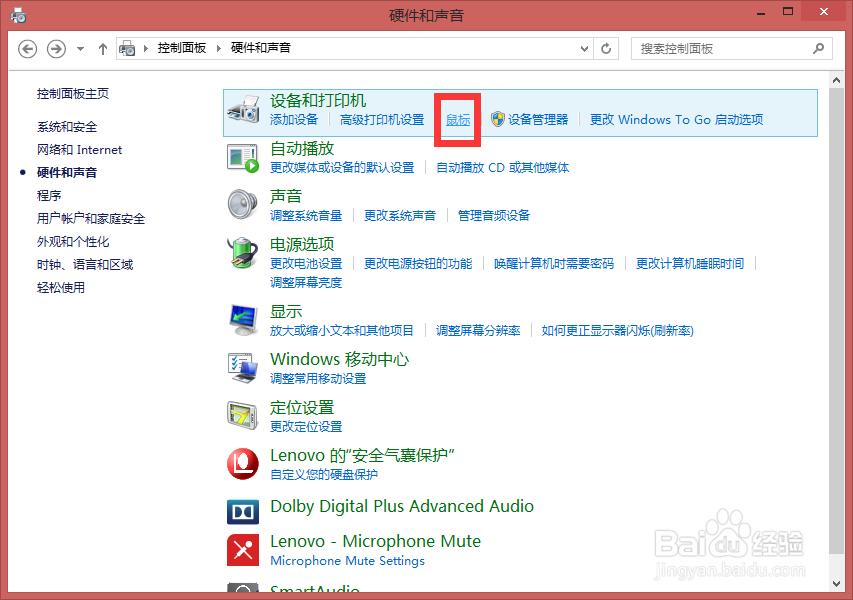This screenshot has height=600, width=853.
Task: Open 轻松使用 in the sidebar
Action: click(x=61, y=287)
